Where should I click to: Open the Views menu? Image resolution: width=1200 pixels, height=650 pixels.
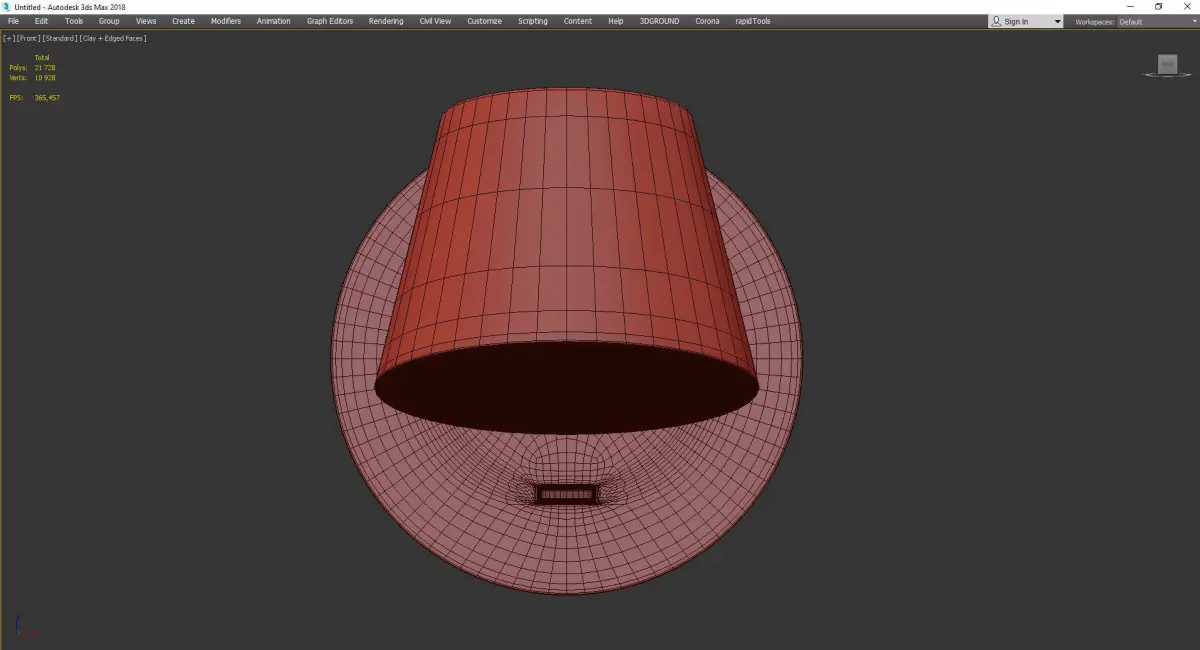(146, 21)
